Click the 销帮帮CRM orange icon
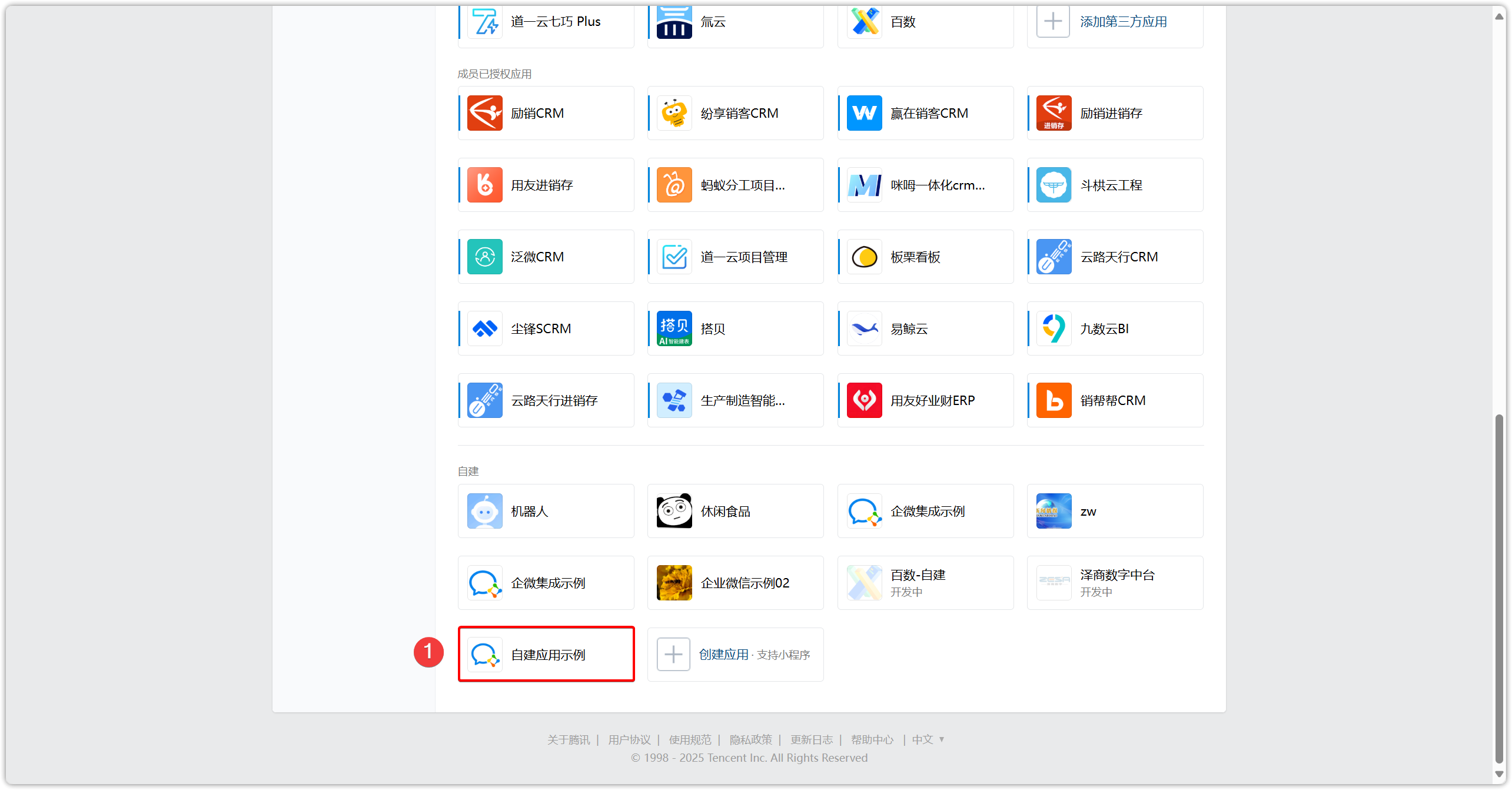Image resolution: width=1512 pixels, height=790 pixels. coord(1054,400)
